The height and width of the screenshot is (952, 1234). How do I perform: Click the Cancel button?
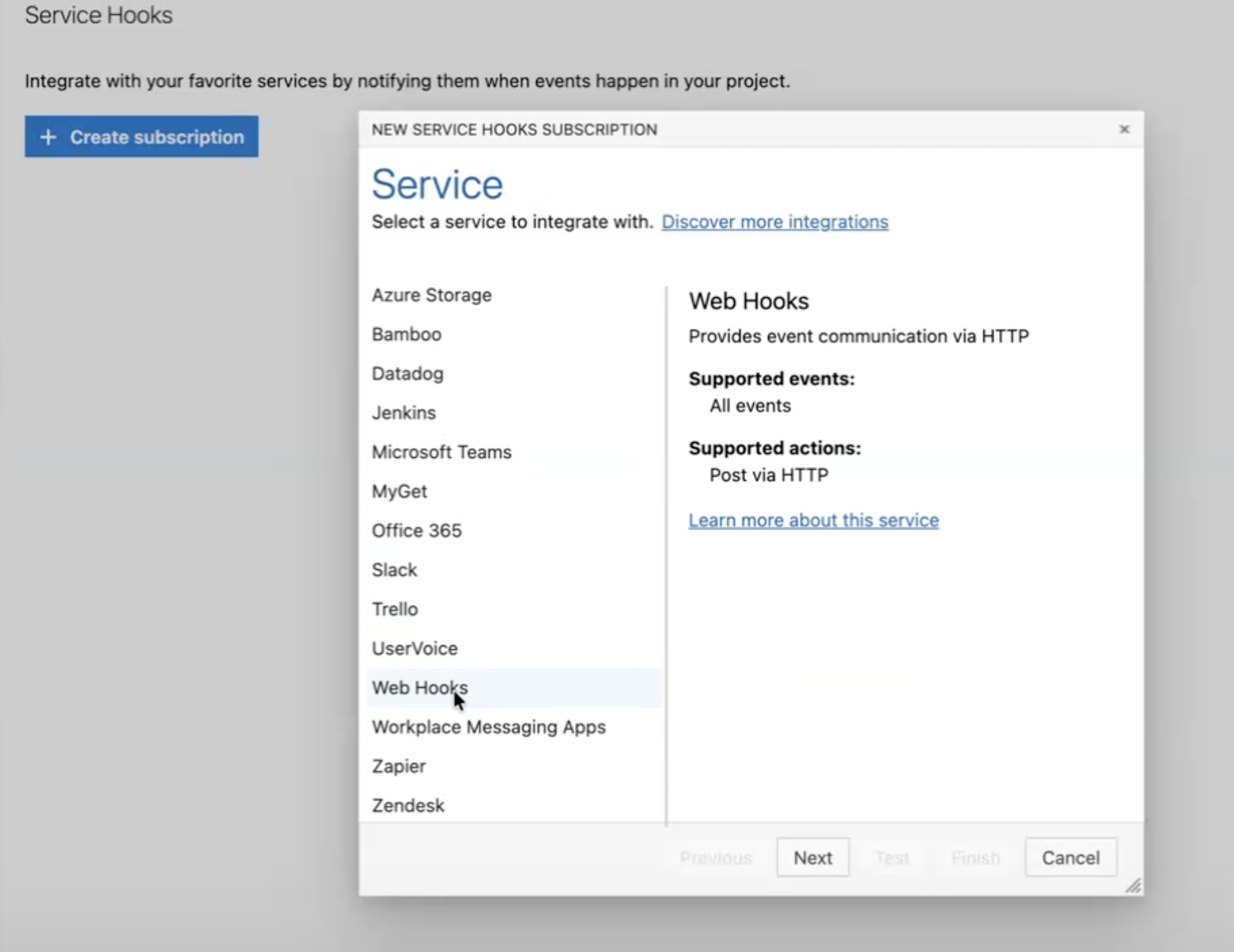tap(1070, 858)
